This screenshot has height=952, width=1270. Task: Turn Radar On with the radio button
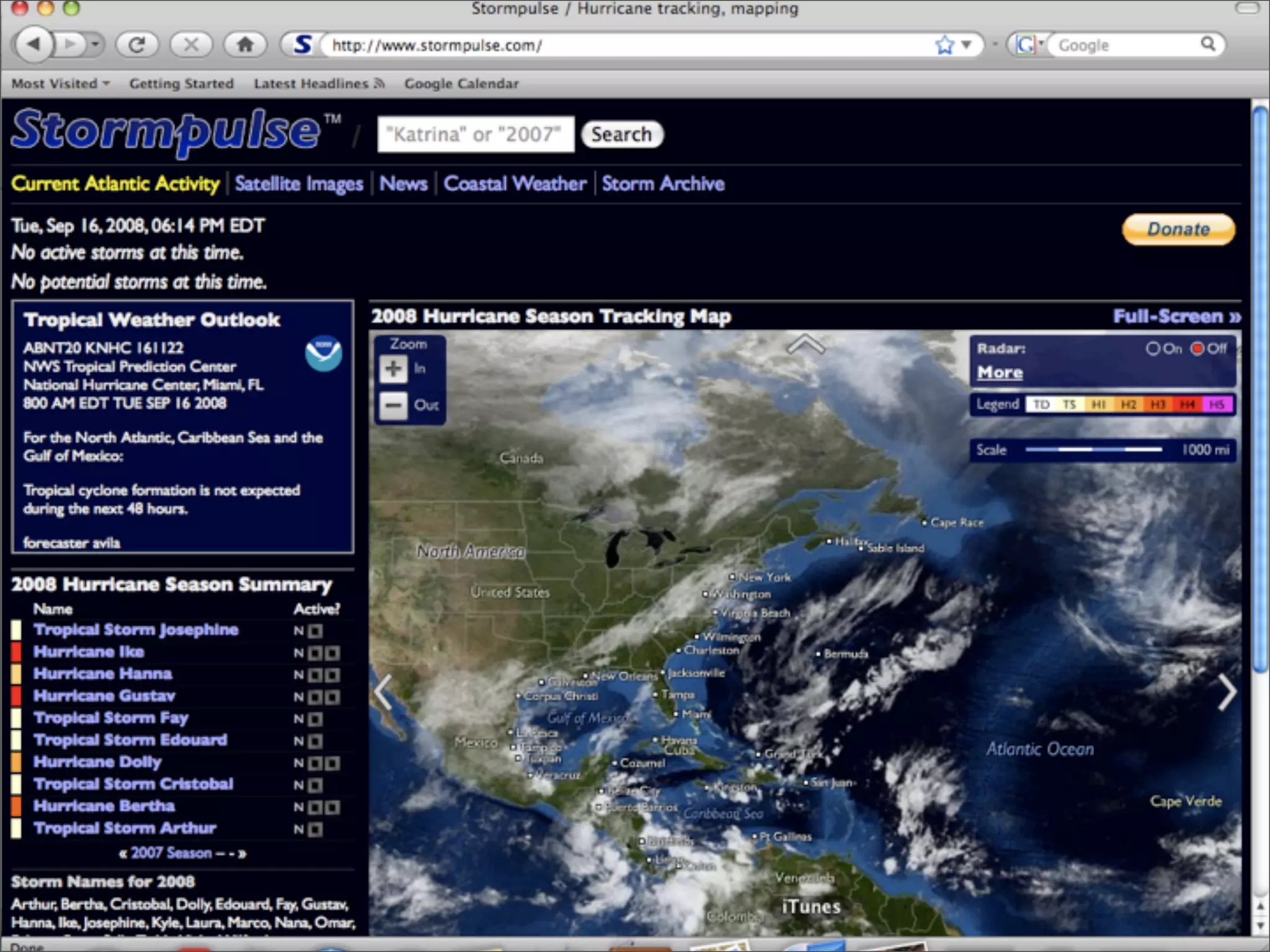(1152, 349)
